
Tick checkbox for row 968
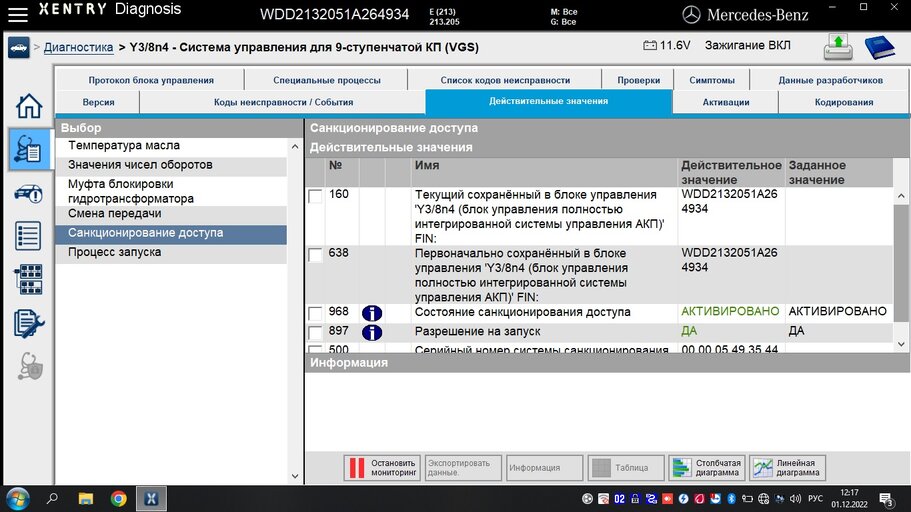(315, 313)
